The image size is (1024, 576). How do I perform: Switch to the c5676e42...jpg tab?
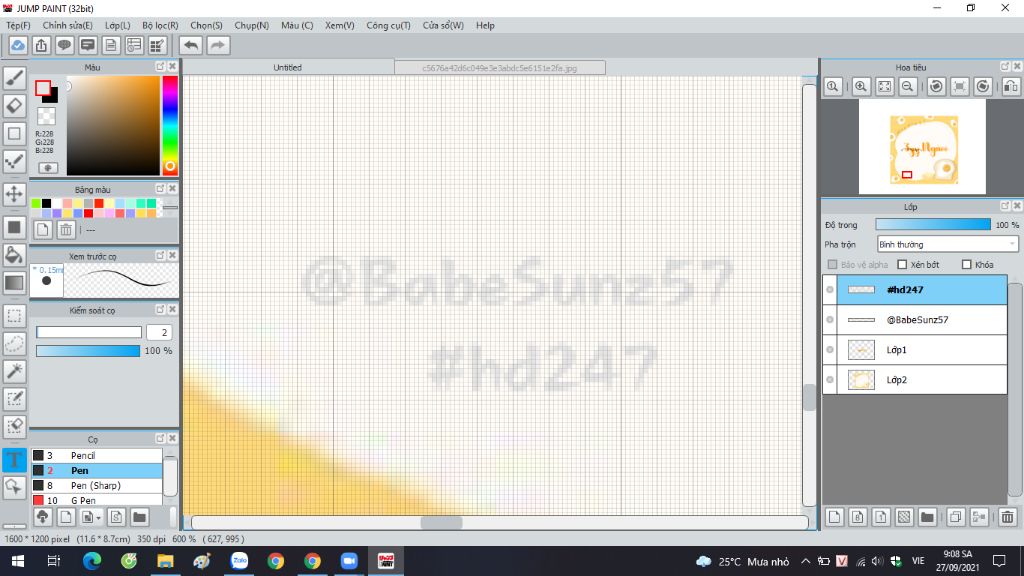[x=500, y=68]
